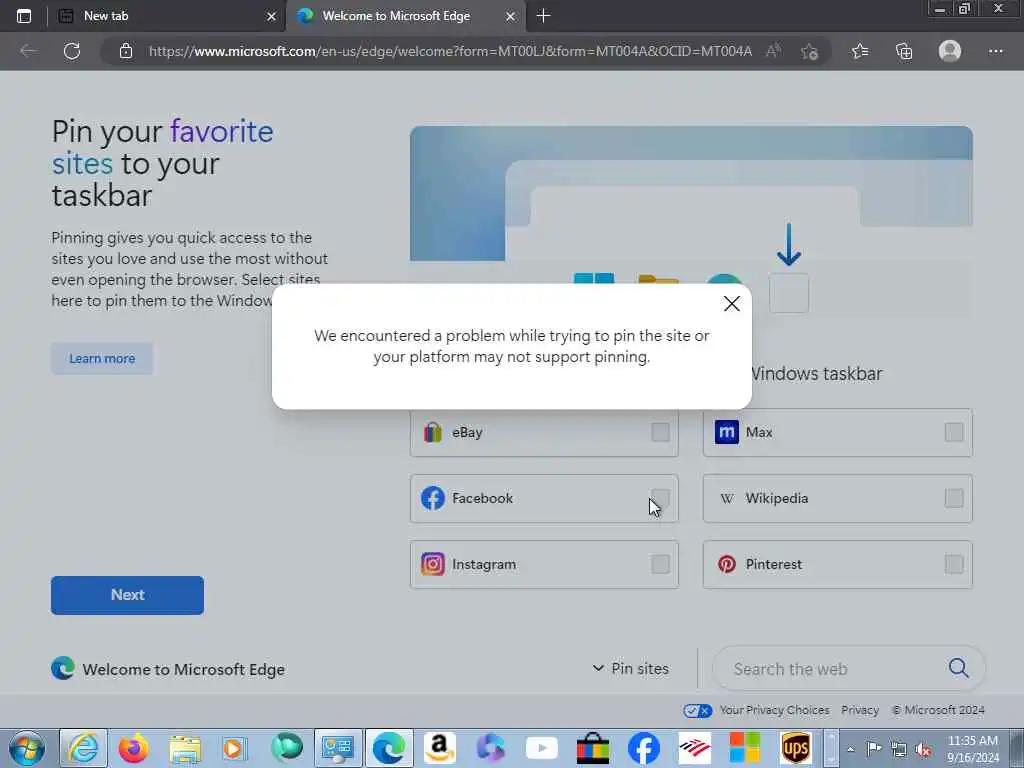Check the Instagram checkbox
The image size is (1024, 768).
[660, 564]
